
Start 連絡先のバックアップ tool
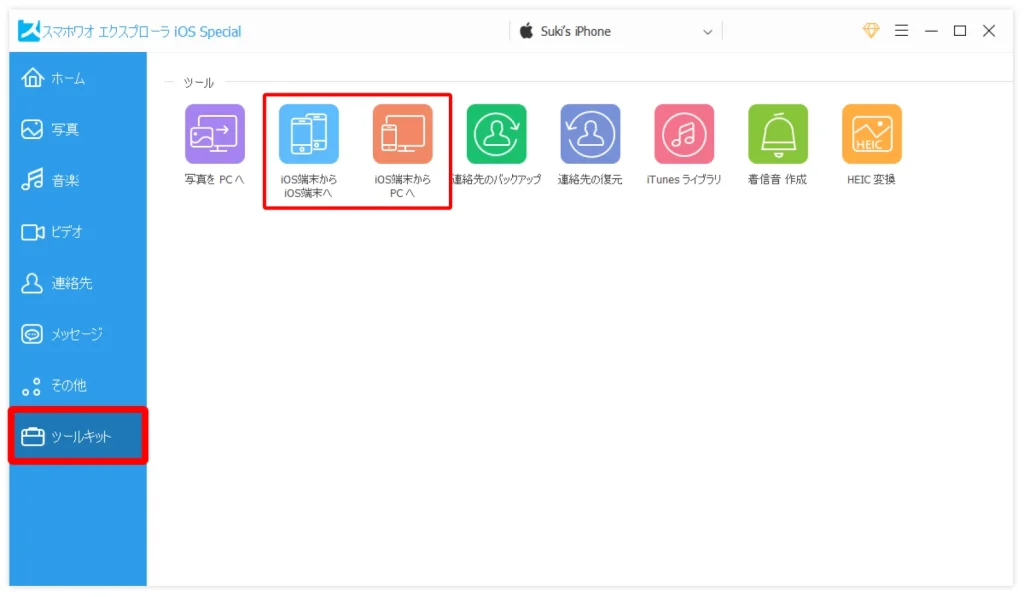click(x=496, y=134)
